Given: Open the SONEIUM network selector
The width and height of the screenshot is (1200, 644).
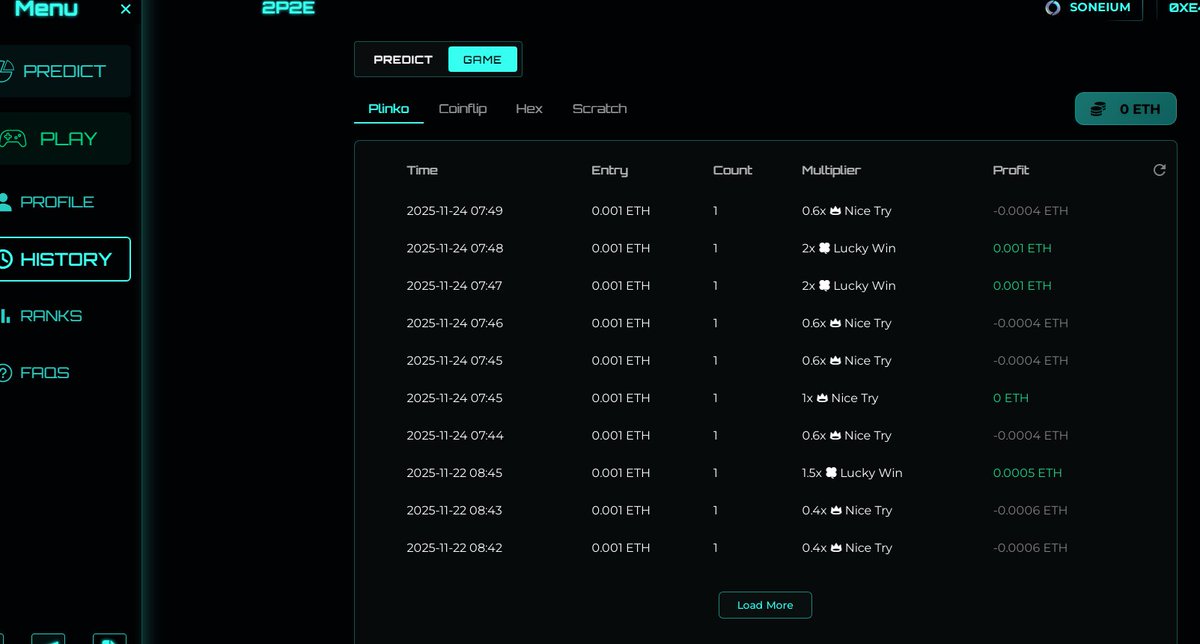Looking at the screenshot, I should [x=1089, y=8].
